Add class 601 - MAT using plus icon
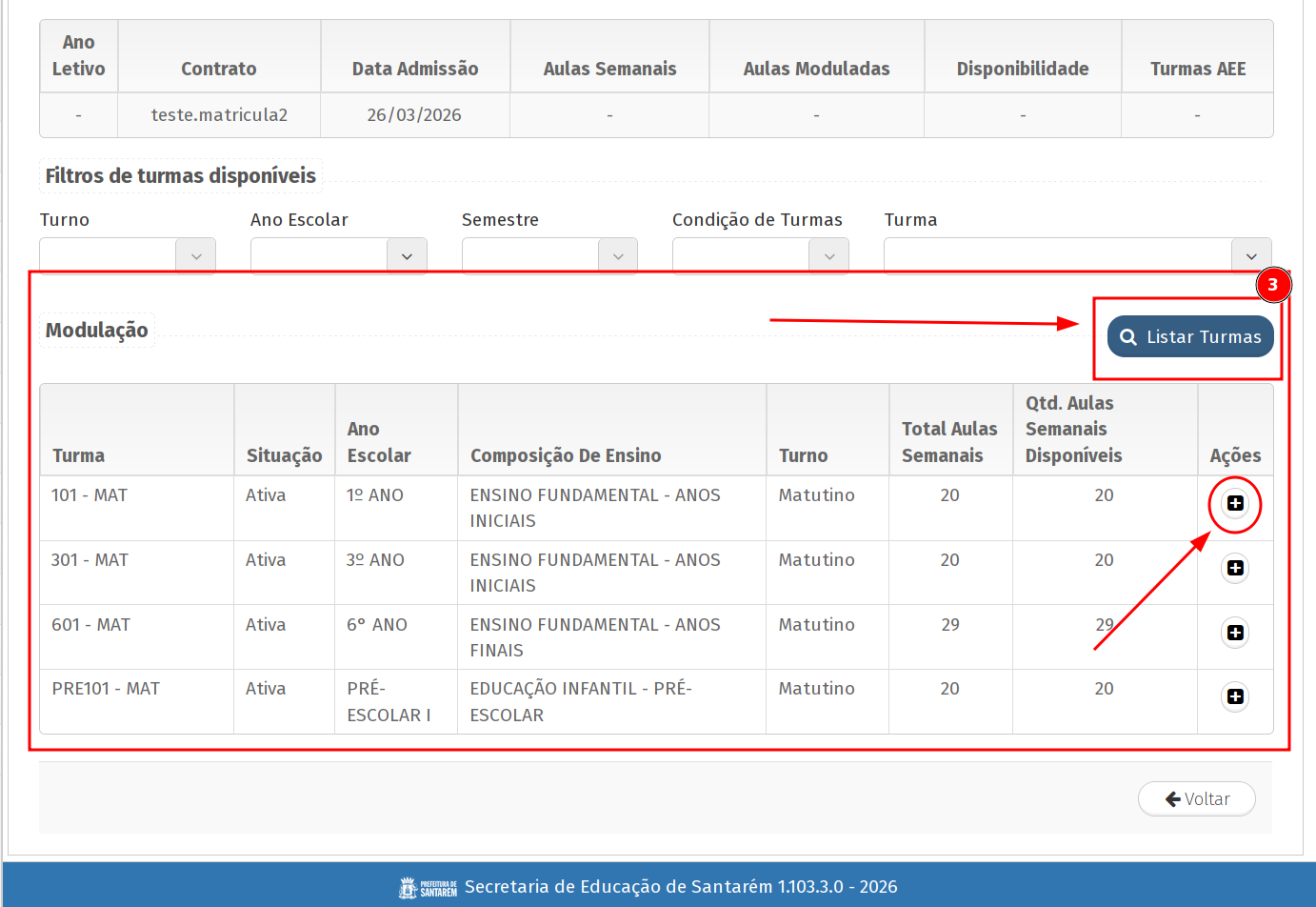 [1235, 633]
